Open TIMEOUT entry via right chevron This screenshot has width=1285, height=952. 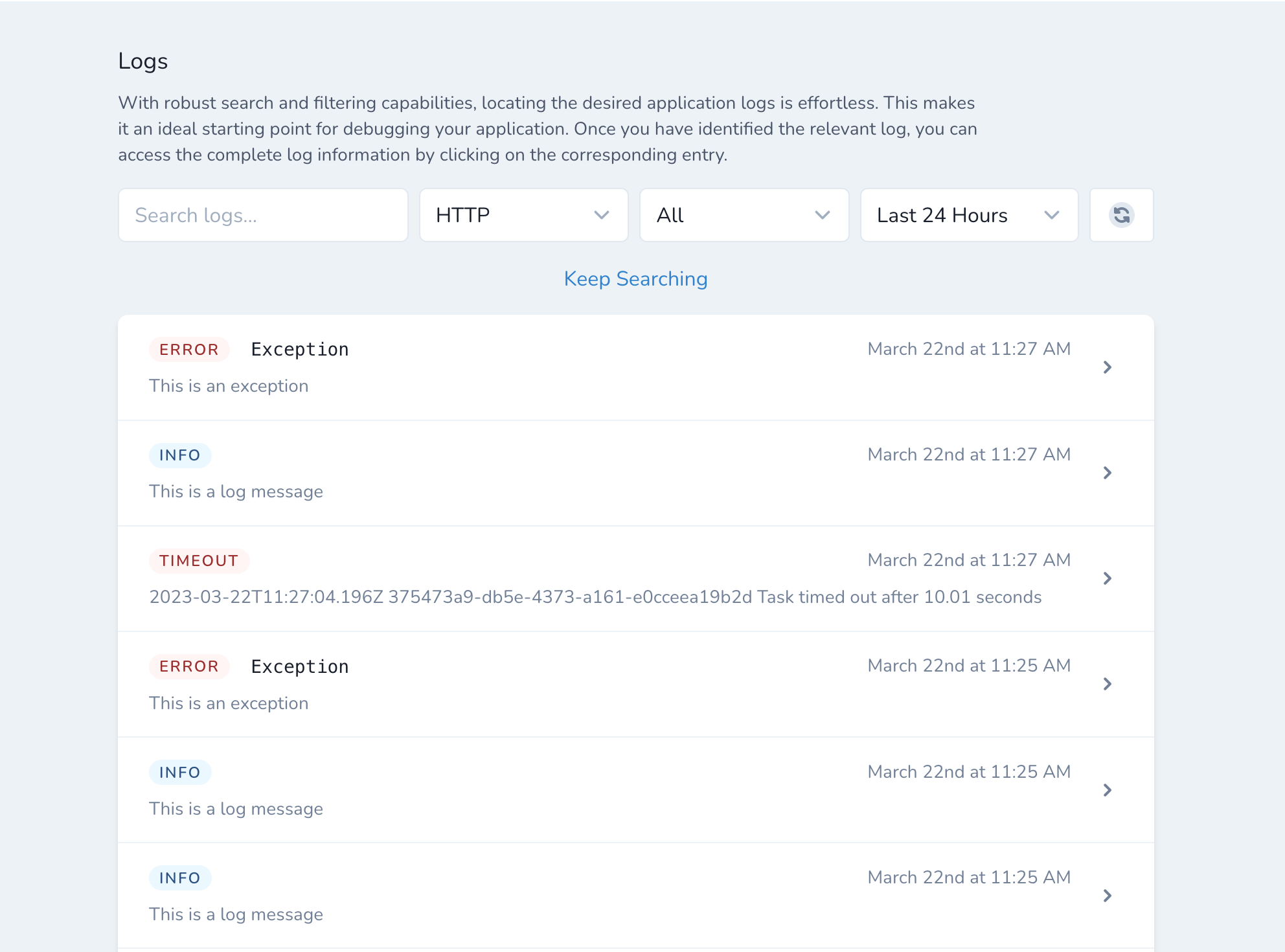tap(1107, 578)
